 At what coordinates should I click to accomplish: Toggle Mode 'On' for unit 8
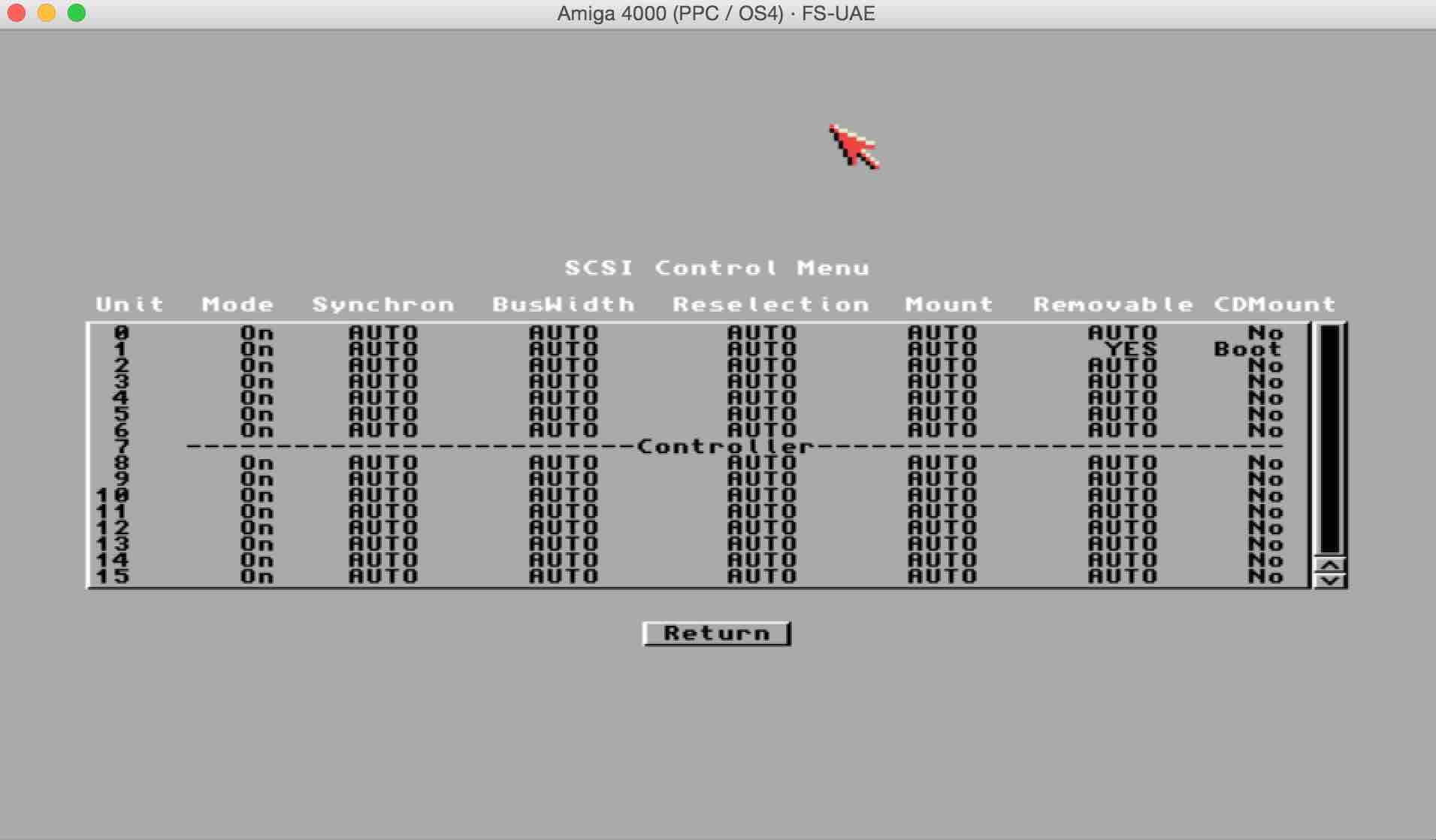point(257,463)
